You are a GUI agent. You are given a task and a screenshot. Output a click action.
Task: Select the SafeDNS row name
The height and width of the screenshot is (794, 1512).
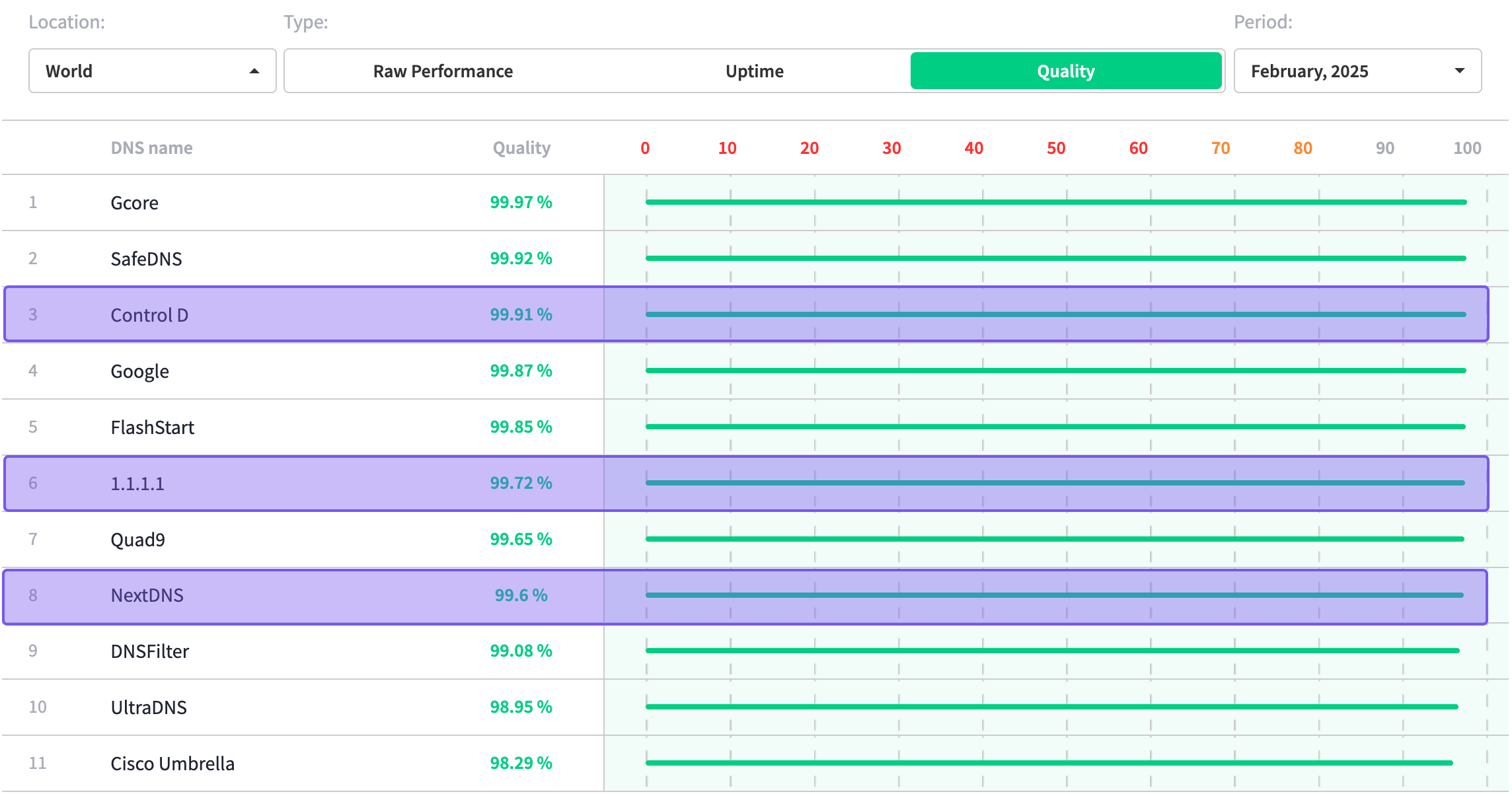146,259
